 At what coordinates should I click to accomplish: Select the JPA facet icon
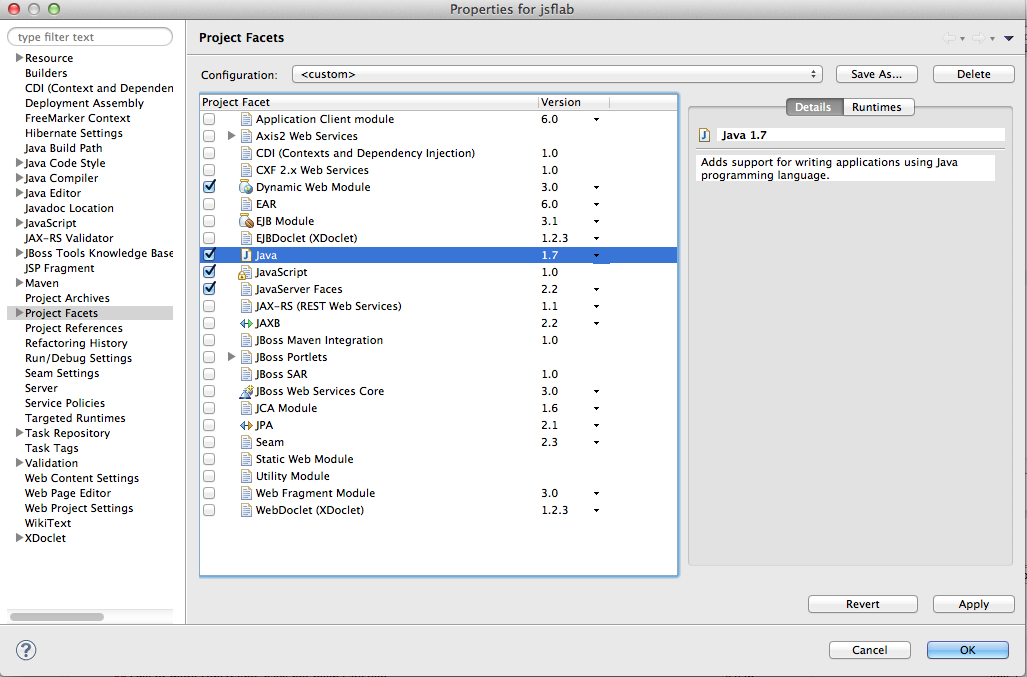tap(247, 425)
